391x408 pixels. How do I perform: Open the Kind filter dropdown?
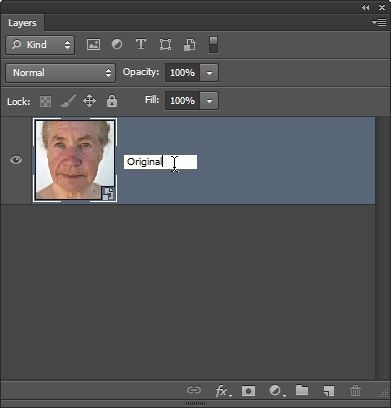coord(40,45)
